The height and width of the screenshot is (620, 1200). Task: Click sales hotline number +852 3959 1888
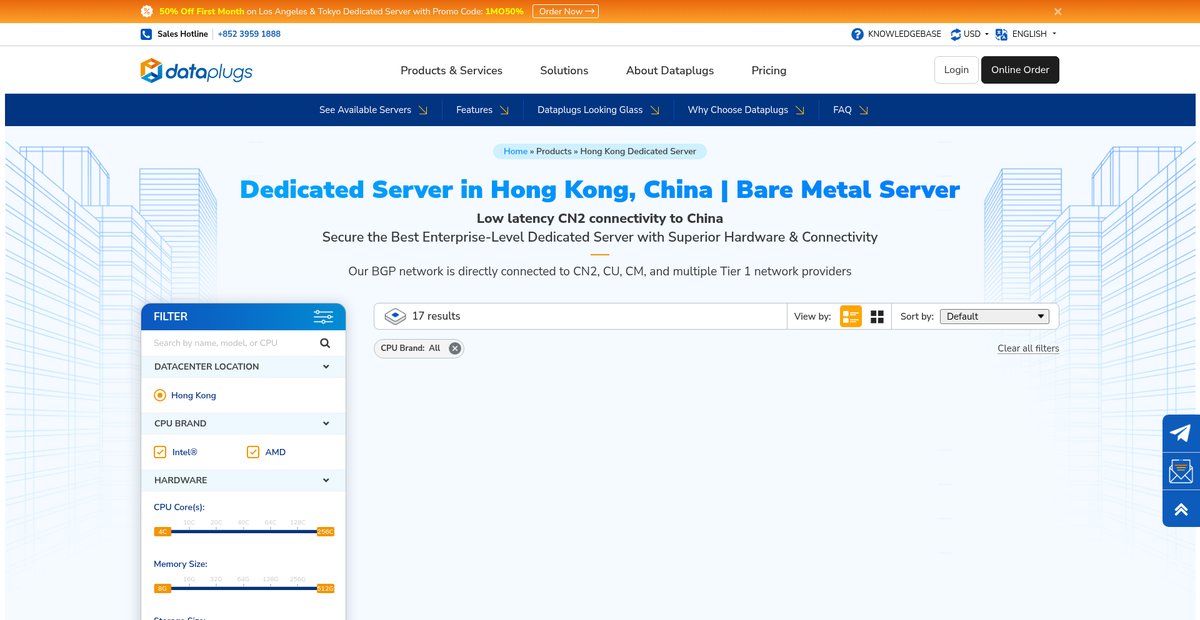click(249, 34)
